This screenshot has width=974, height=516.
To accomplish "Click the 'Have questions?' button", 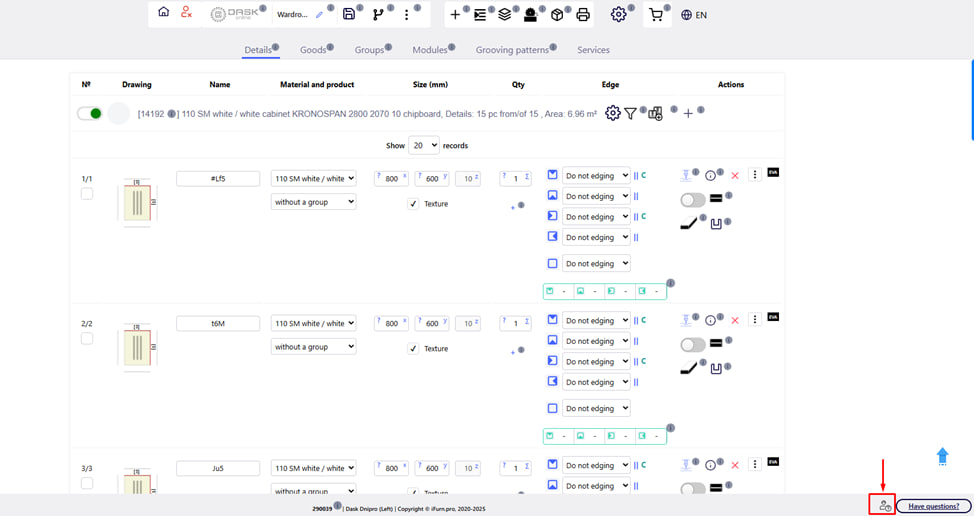I will click(x=933, y=506).
